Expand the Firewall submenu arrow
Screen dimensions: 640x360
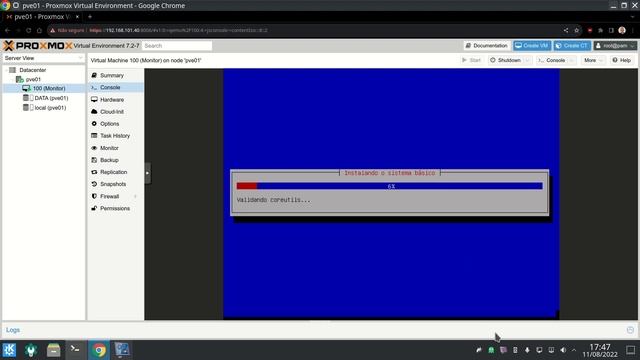point(136,196)
